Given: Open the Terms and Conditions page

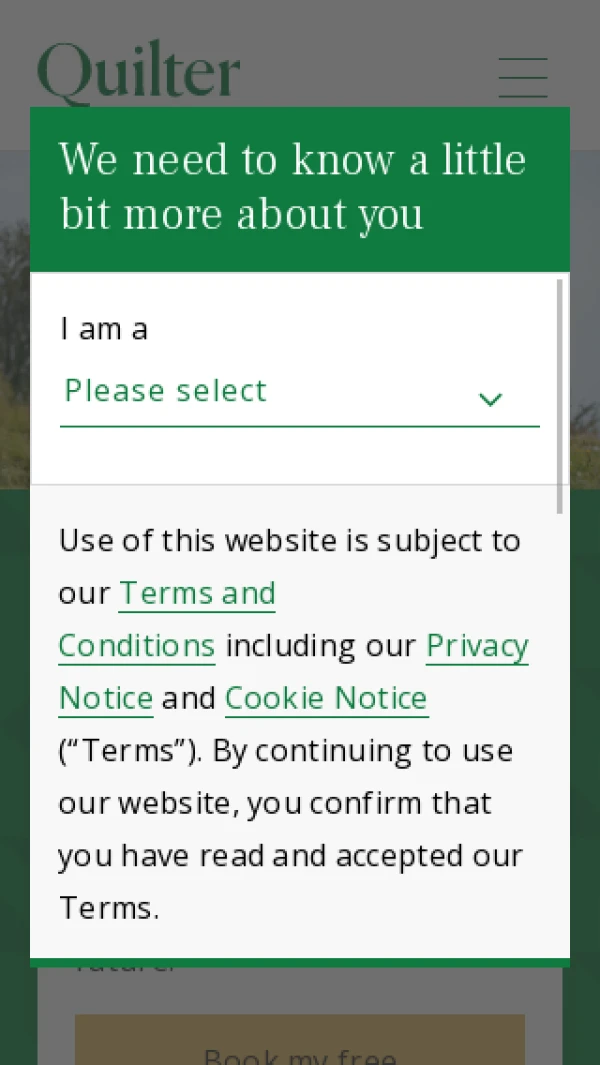Looking at the screenshot, I should [196, 593].
